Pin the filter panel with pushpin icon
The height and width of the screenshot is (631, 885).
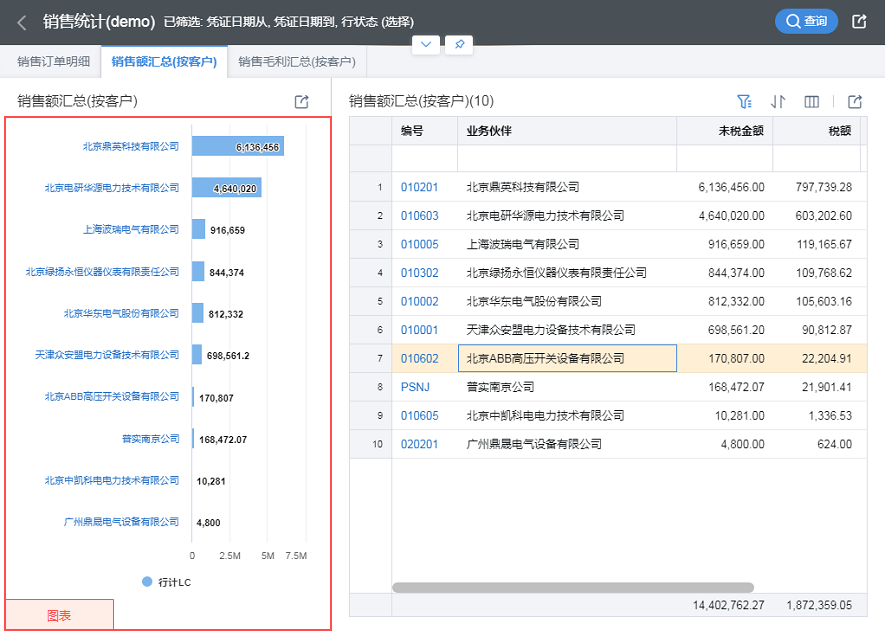[458, 45]
